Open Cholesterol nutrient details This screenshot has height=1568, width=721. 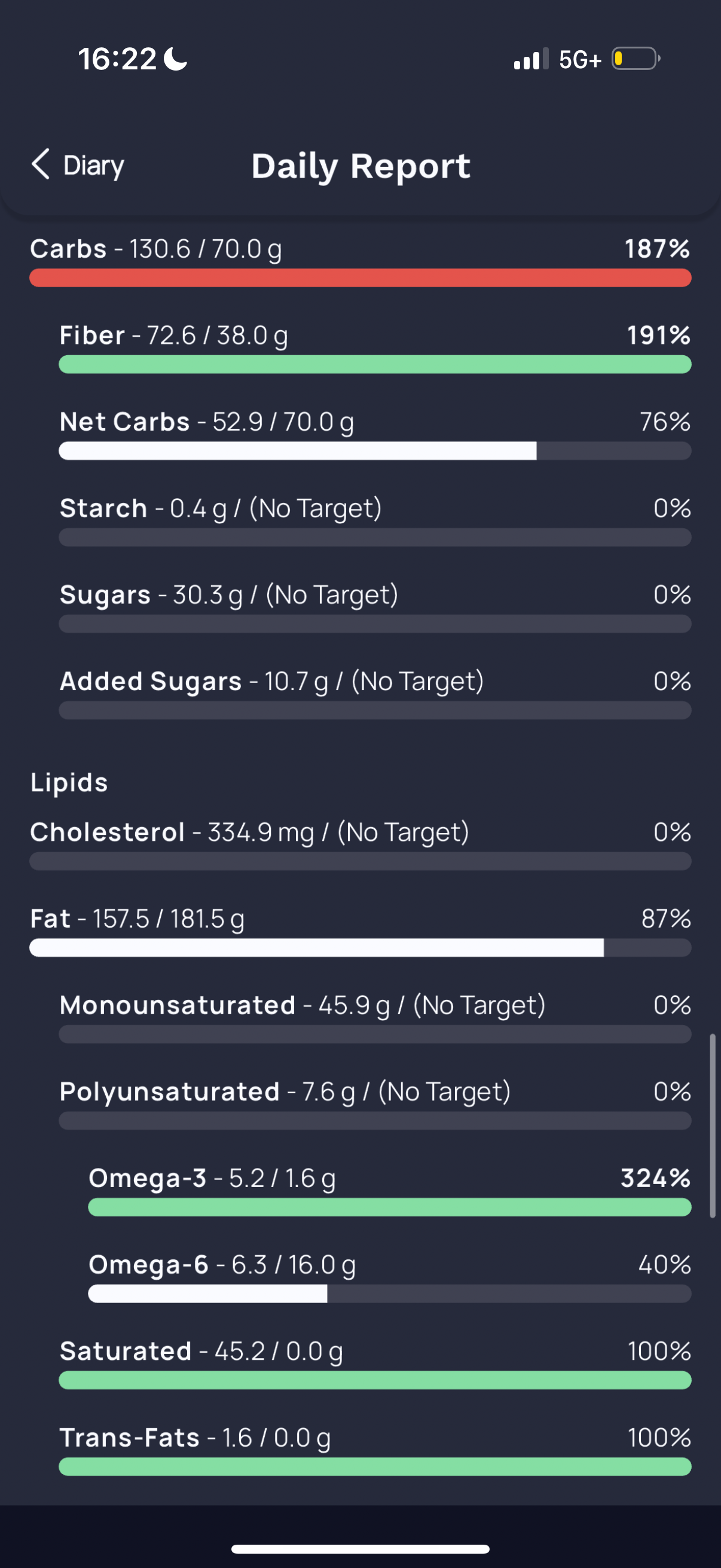(360, 845)
